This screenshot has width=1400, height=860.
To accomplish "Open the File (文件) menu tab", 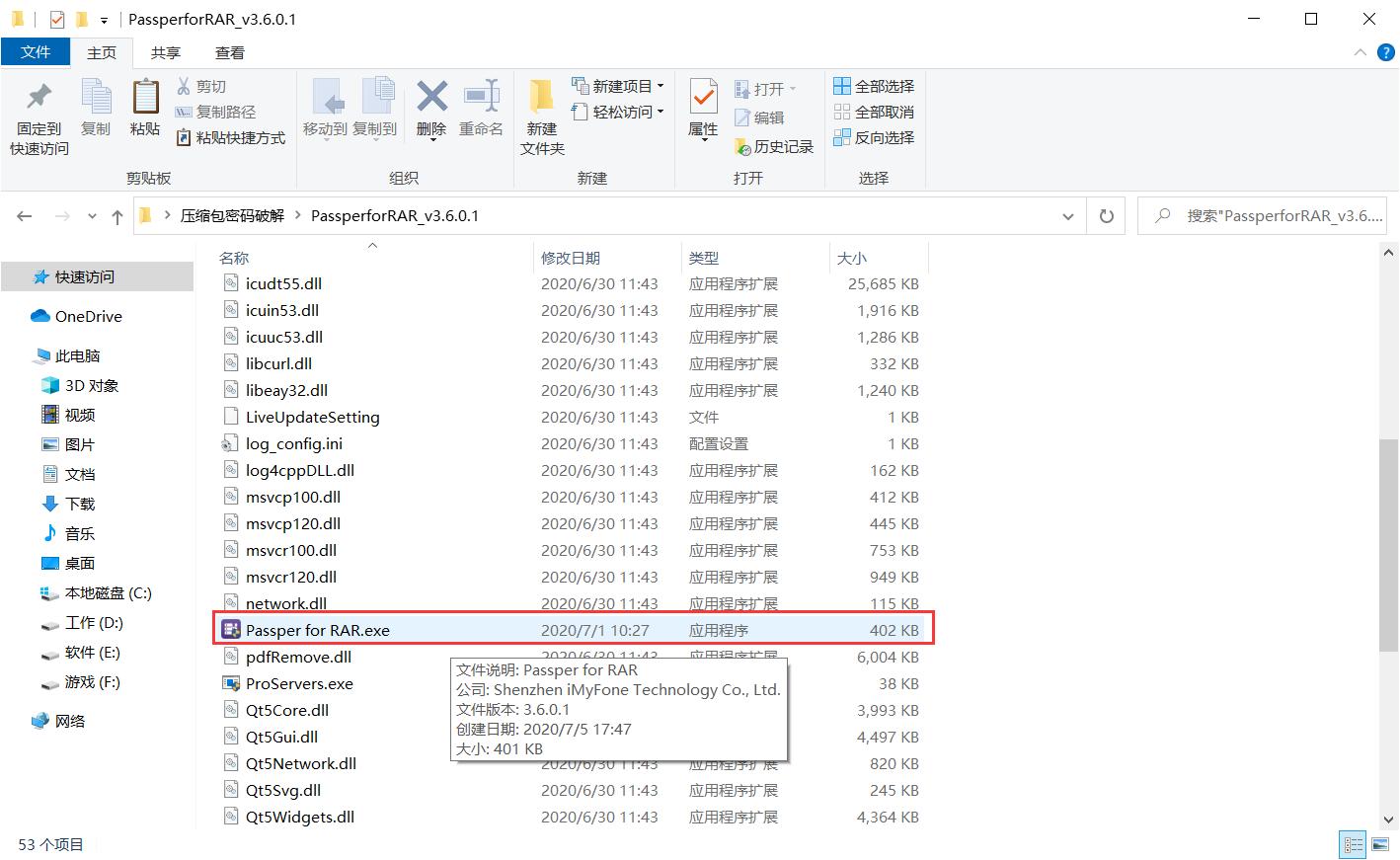I will click(36, 52).
